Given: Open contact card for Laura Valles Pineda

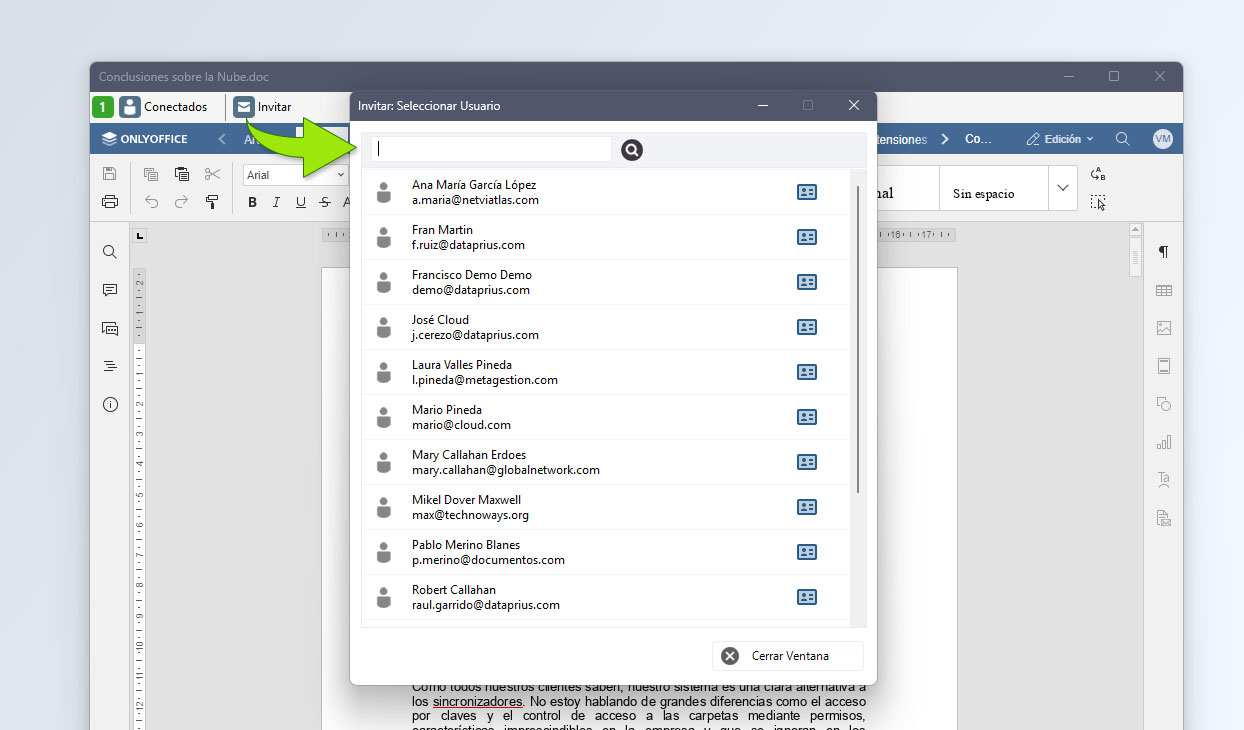Looking at the screenshot, I should (x=807, y=372).
